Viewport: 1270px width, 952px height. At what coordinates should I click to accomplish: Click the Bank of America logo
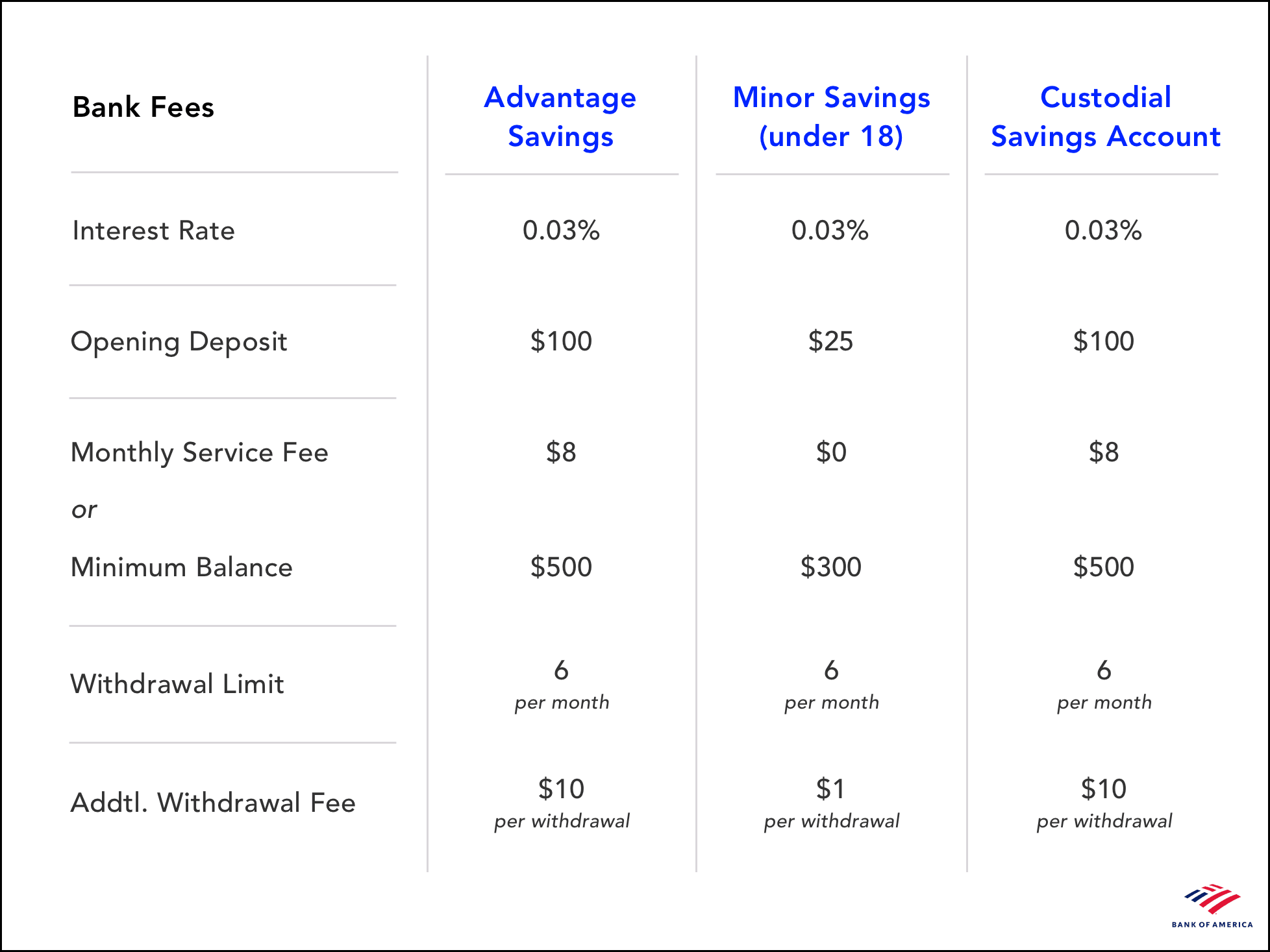1212,906
